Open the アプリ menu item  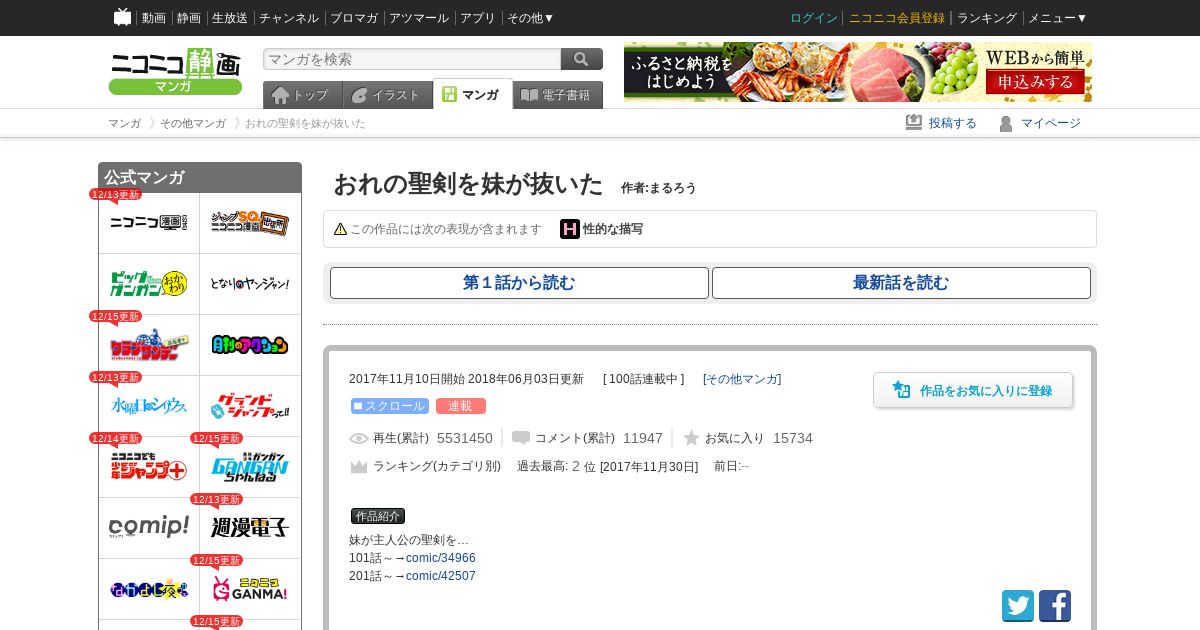(478, 18)
